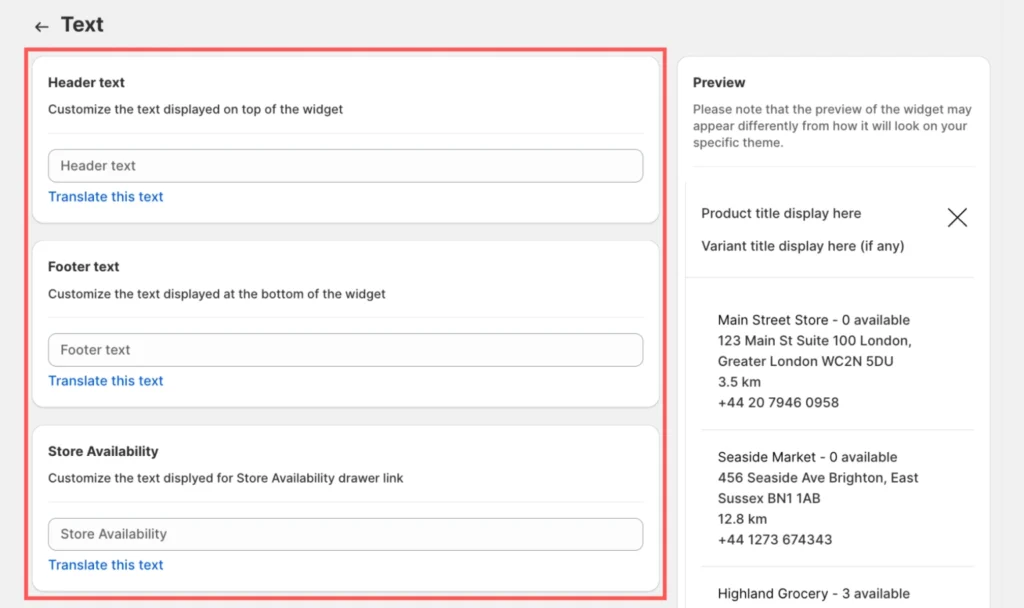Select the Store Availability input field
Screen dimensions: 1024x608
click(345, 534)
